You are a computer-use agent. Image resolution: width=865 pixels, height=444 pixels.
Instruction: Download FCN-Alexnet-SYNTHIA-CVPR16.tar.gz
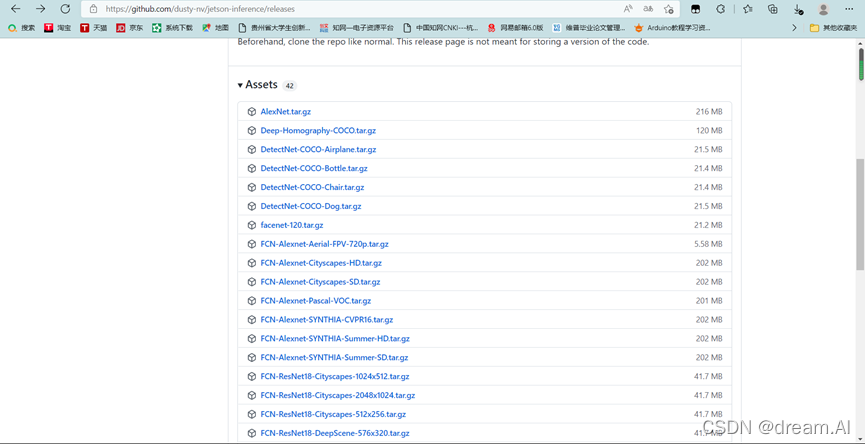point(327,319)
